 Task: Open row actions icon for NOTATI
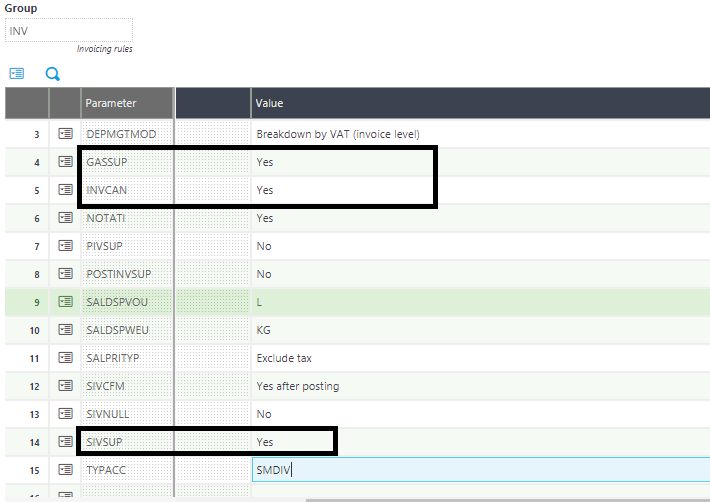pyautogui.click(x=66, y=218)
